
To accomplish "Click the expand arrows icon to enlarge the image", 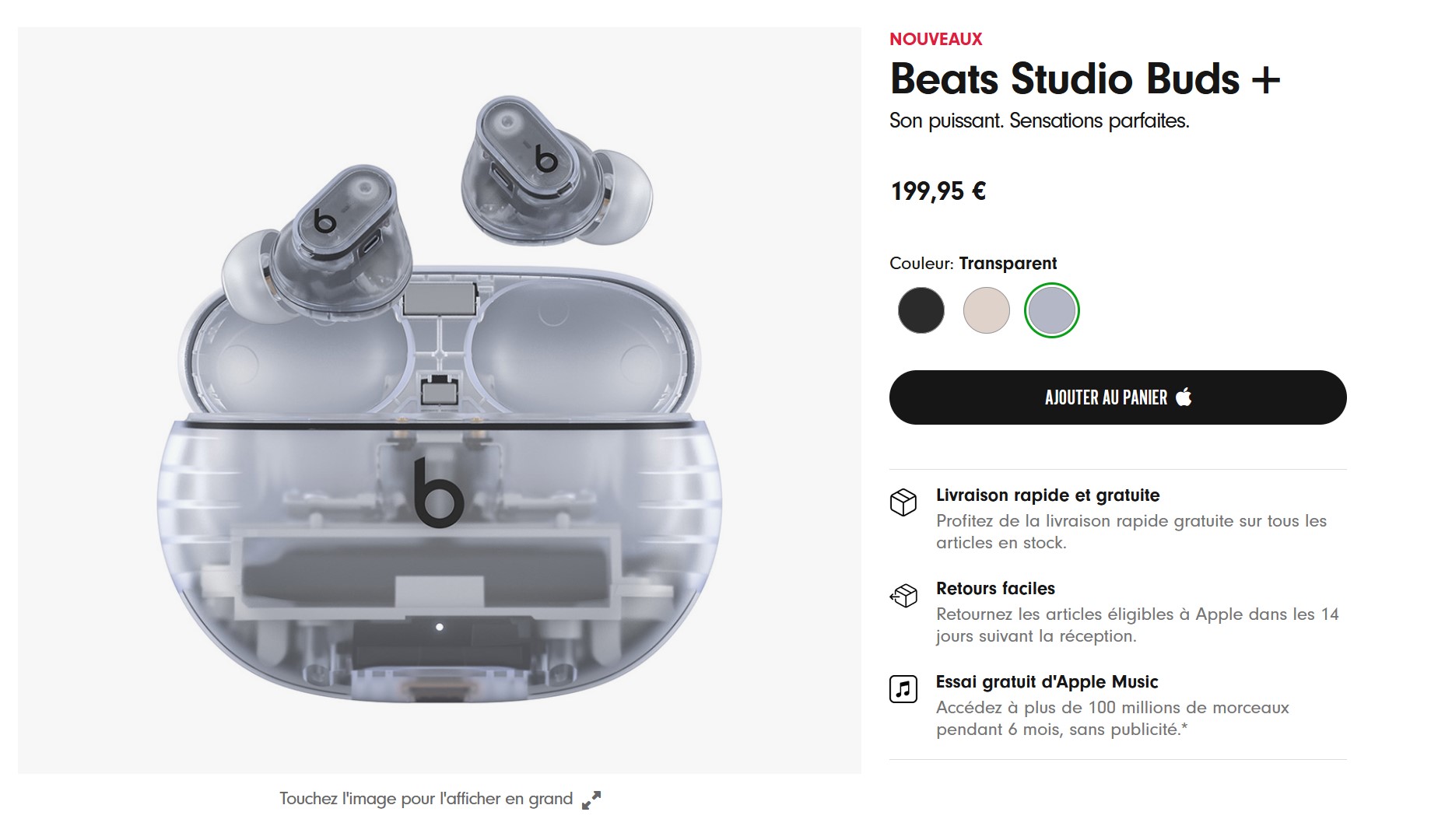I will tap(591, 798).
